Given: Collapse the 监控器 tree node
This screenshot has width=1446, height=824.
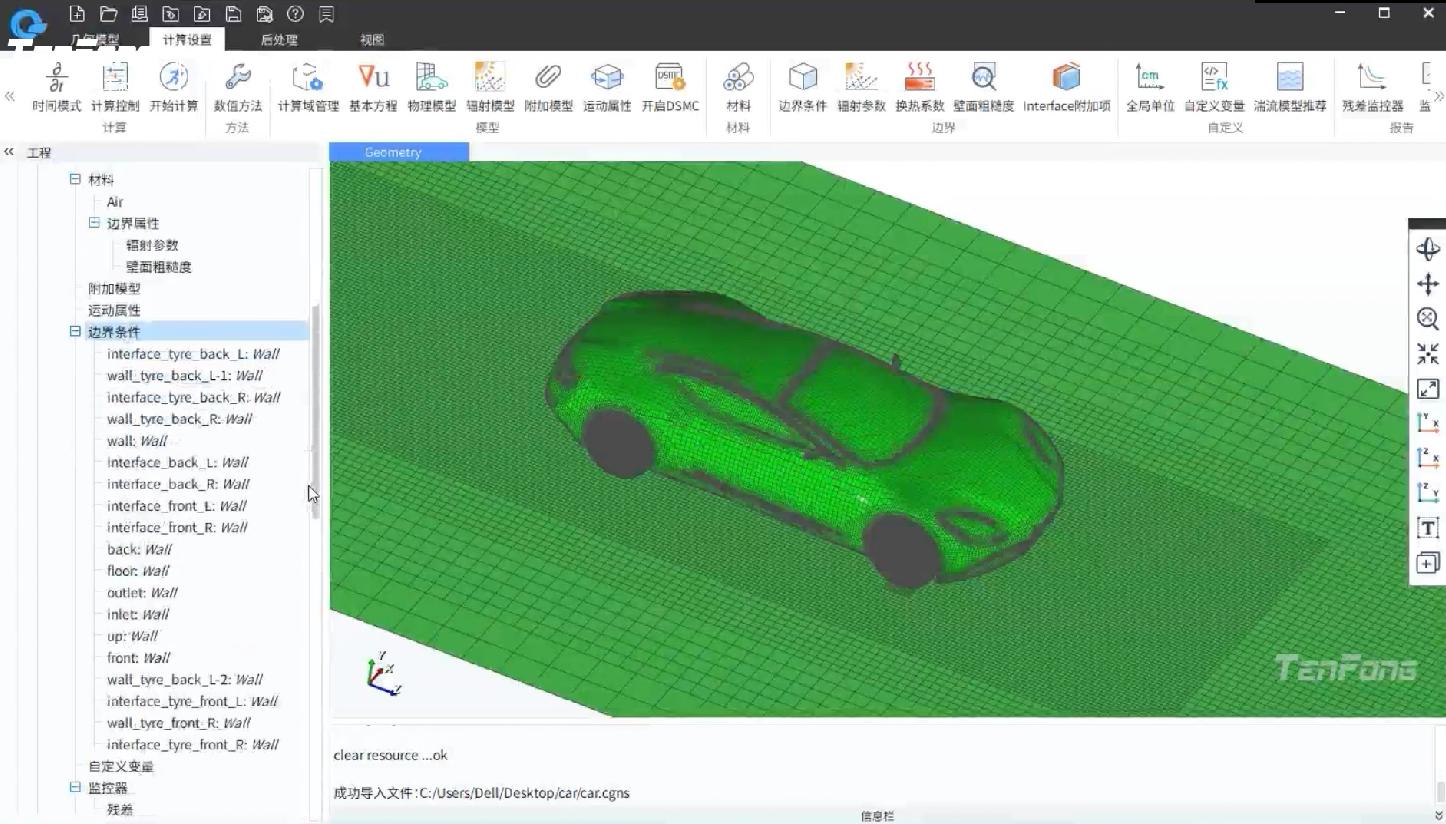Looking at the screenshot, I should [75, 787].
